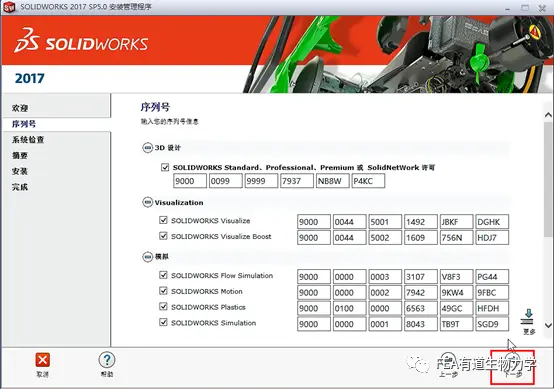The height and width of the screenshot is (389, 554).
Task: Click the 8043 field in the Simulation row
Action: pyautogui.click(x=421, y=324)
